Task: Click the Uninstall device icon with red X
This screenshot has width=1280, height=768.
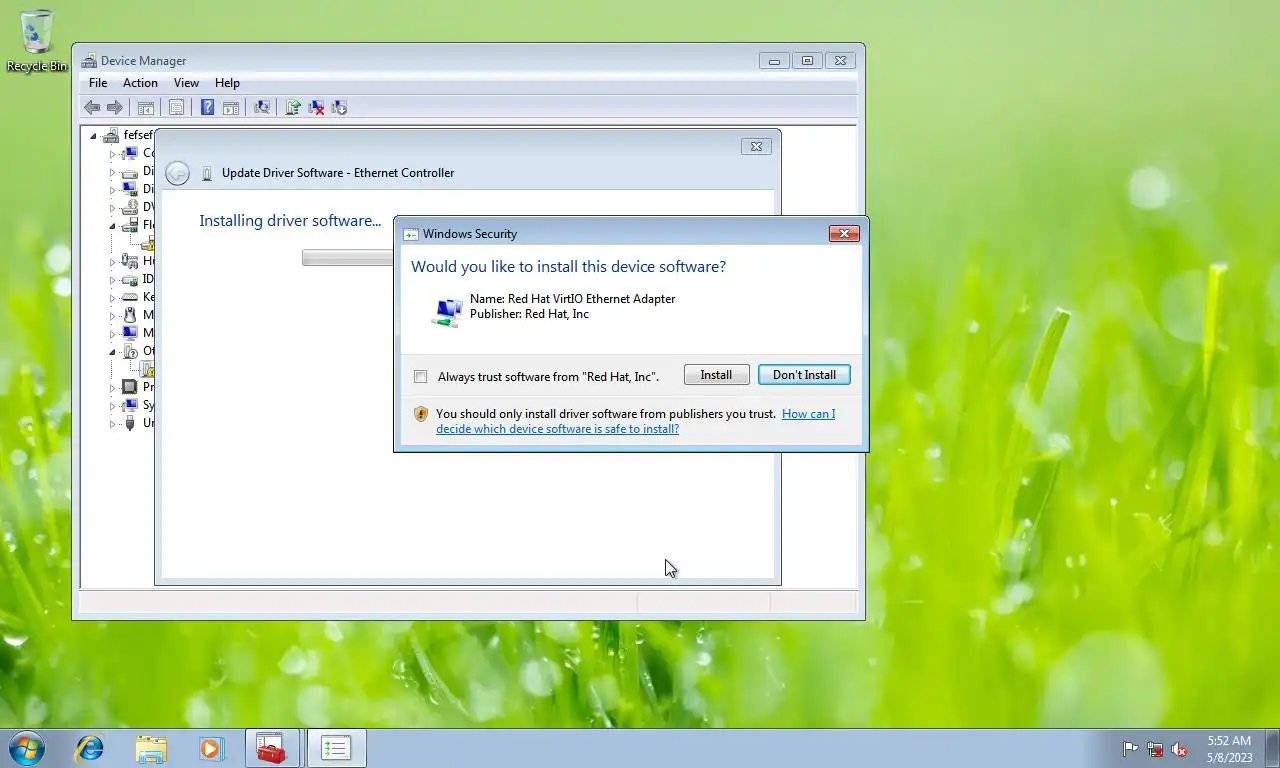Action: coord(316,108)
